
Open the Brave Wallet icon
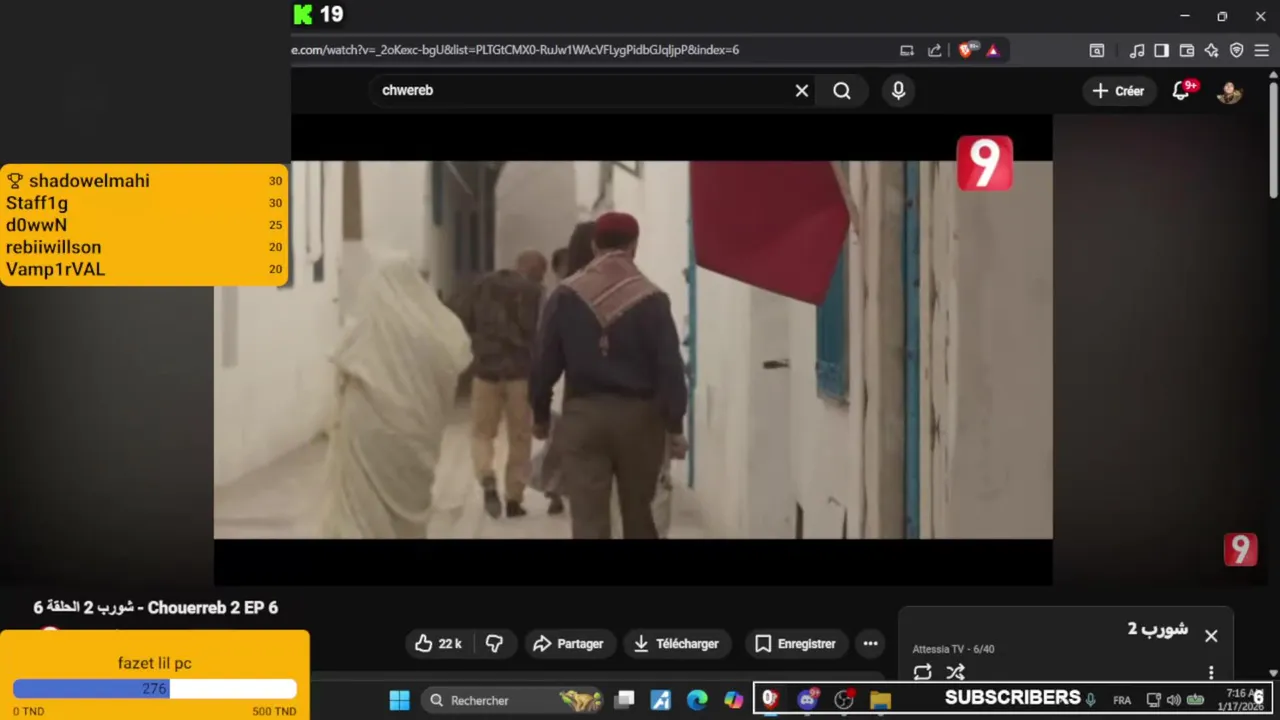pyautogui.click(x=1187, y=50)
